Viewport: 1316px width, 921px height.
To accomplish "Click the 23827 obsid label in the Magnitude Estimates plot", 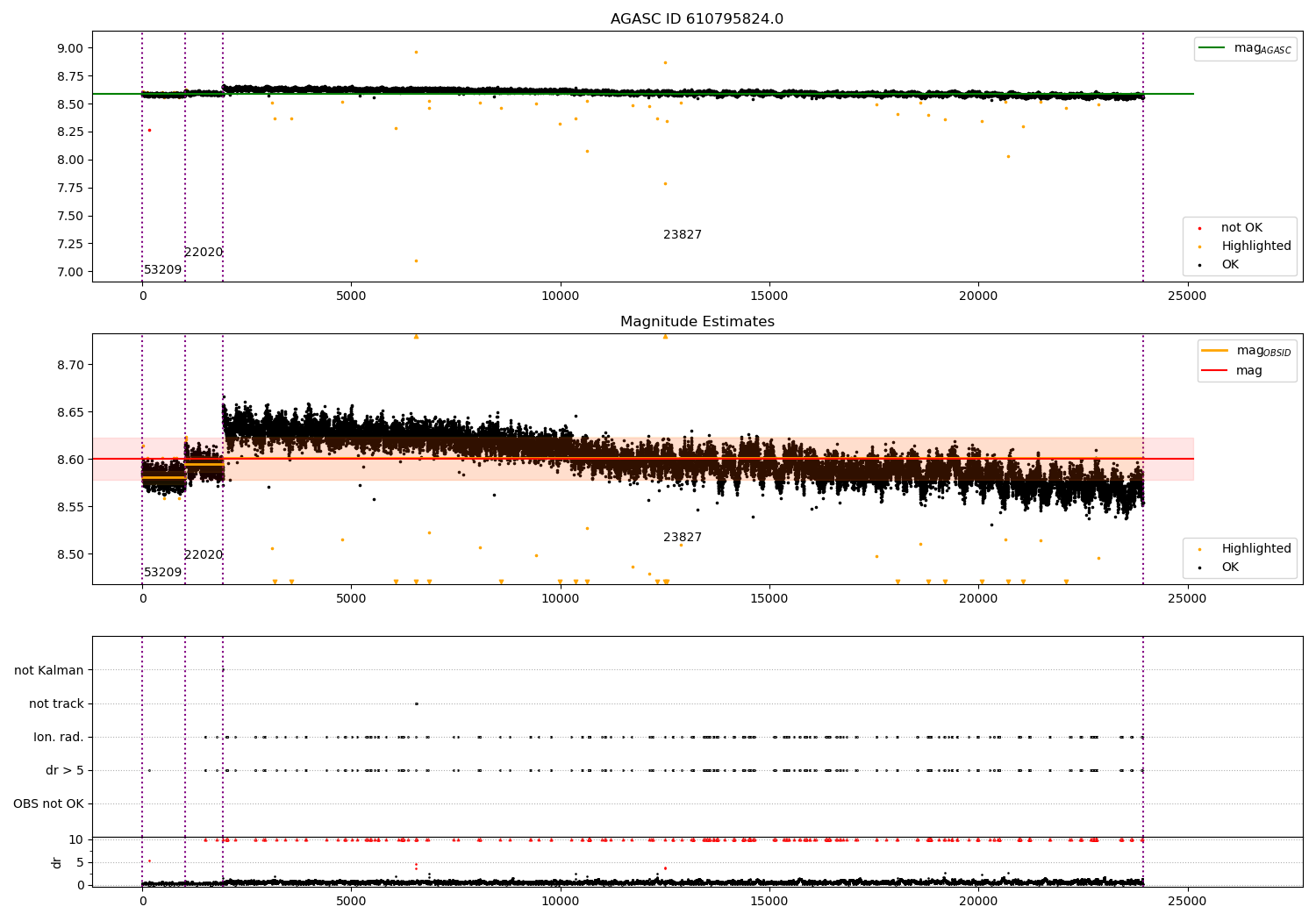I will 683,538.
